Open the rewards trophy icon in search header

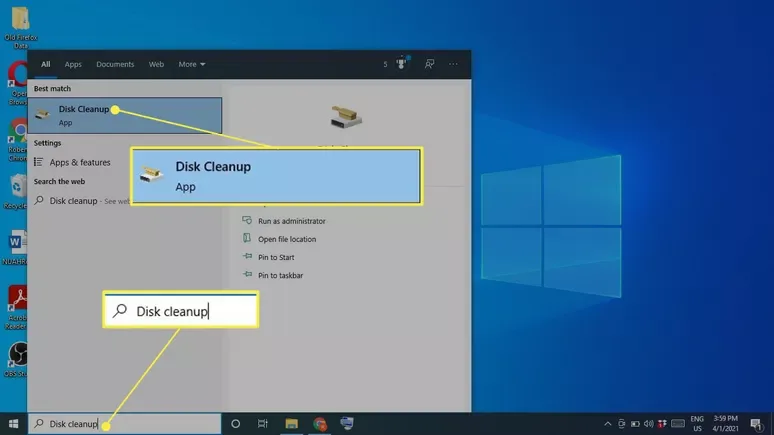402,63
